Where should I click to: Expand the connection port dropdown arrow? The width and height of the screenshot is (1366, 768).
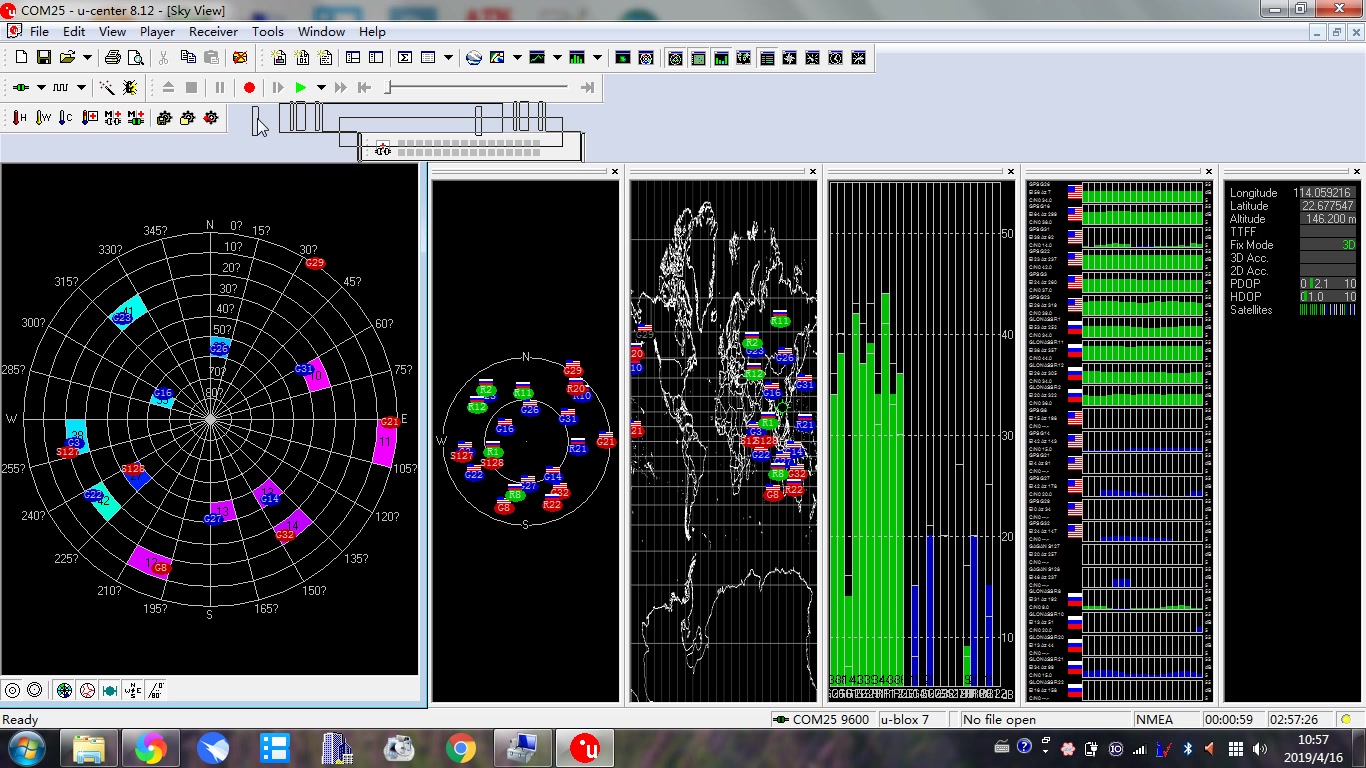point(41,88)
